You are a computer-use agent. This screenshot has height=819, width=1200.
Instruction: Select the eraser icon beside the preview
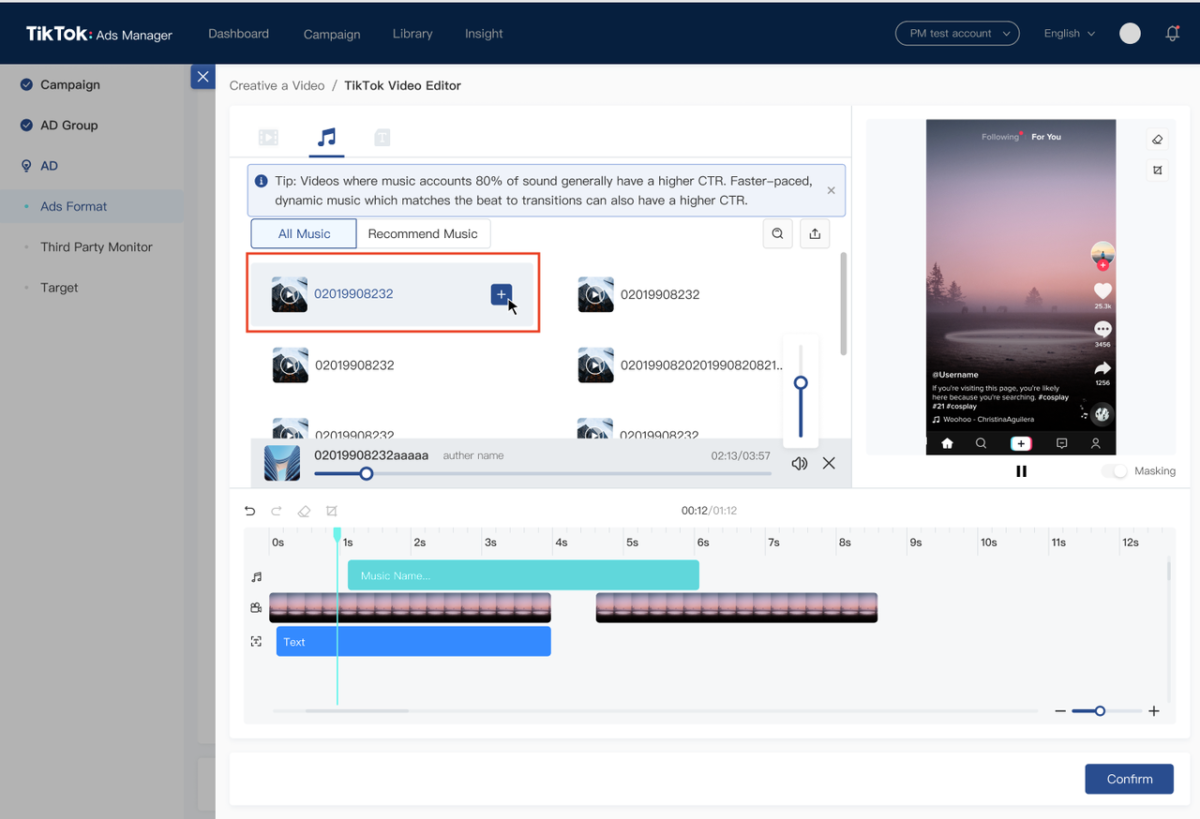1157,140
